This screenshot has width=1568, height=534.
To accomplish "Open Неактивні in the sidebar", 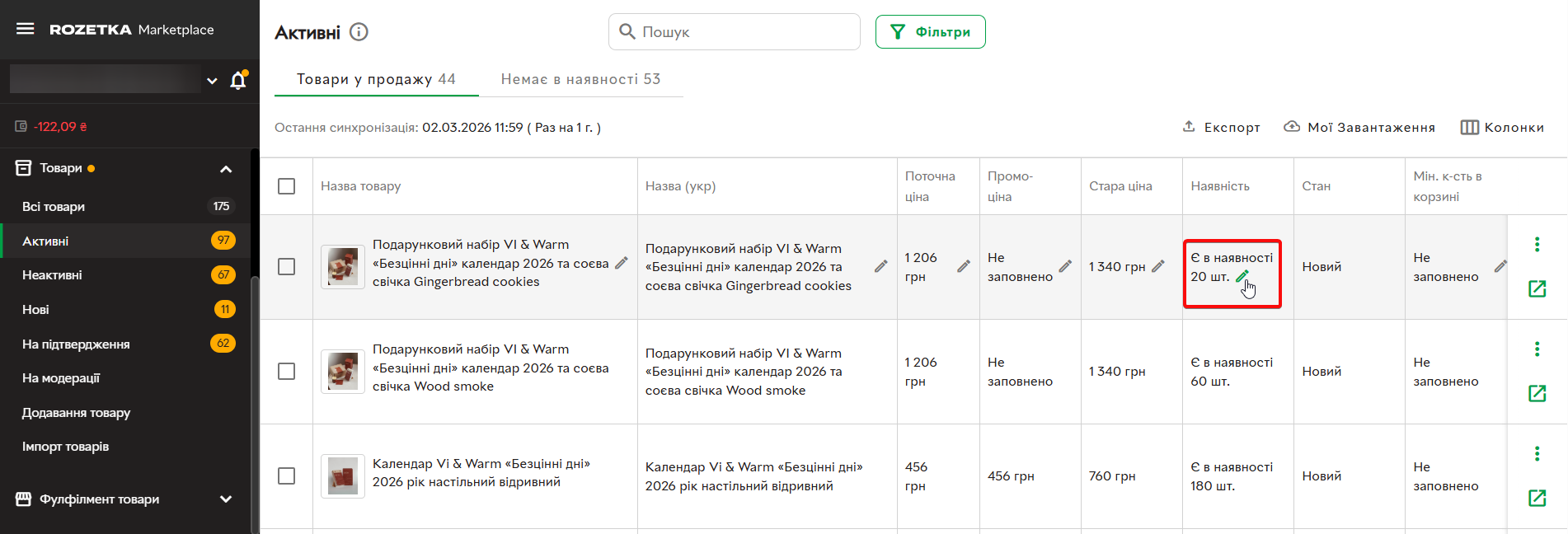I will [52, 275].
